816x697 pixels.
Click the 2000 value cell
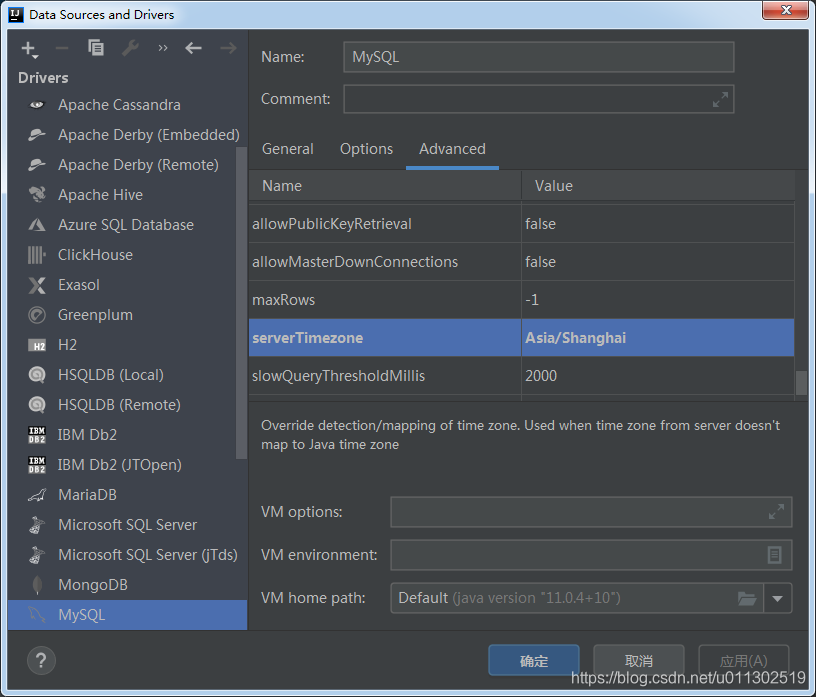658,376
